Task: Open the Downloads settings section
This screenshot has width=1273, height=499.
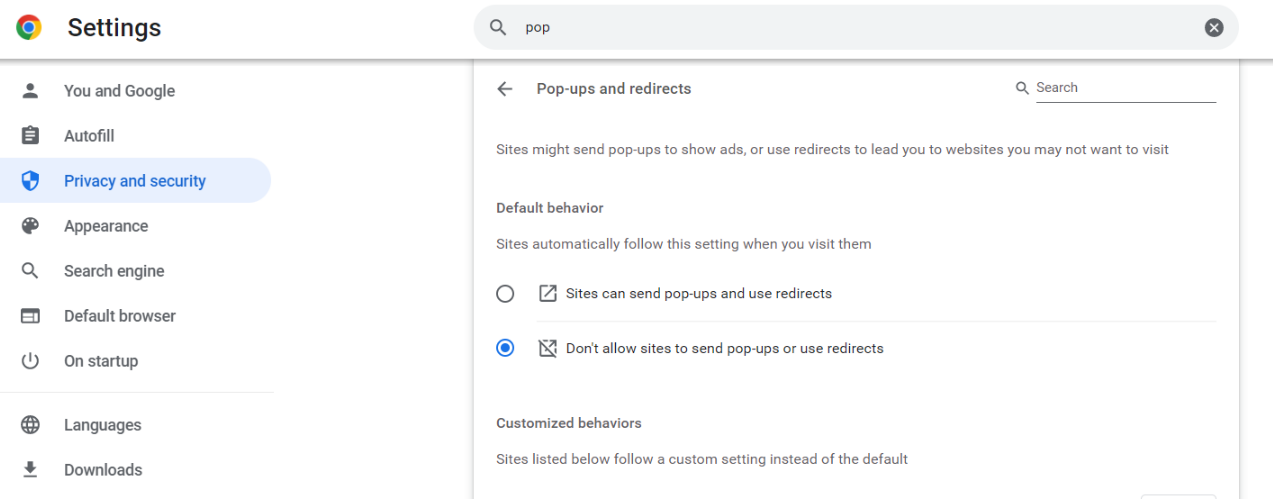Action: point(136,470)
